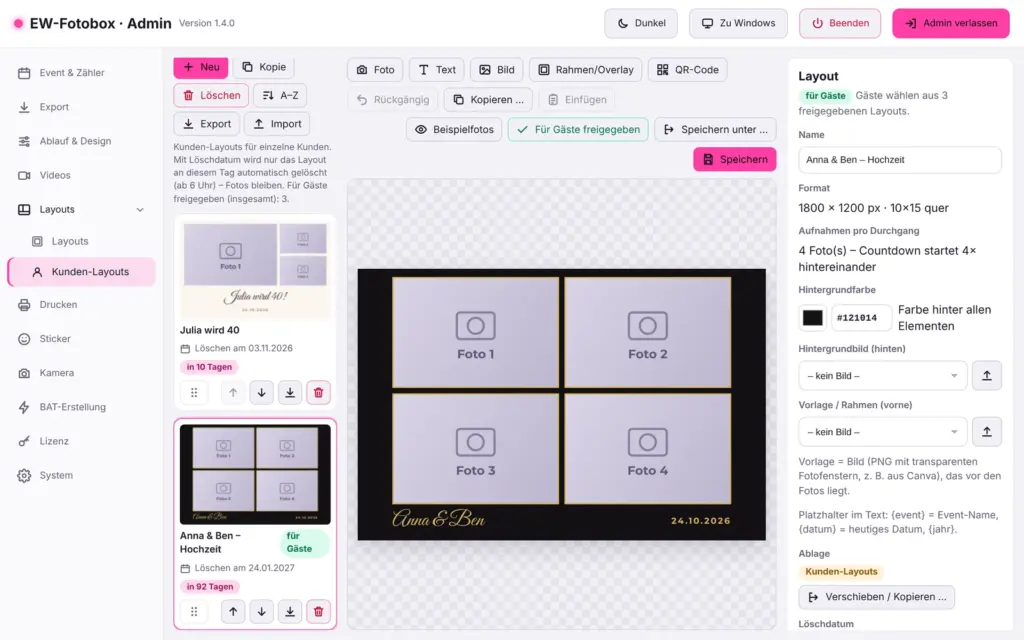This screenshot has width=1024, height=640.
Task: Select the Foto 3 placeholder on canvas
Action: tap(475, 449)
